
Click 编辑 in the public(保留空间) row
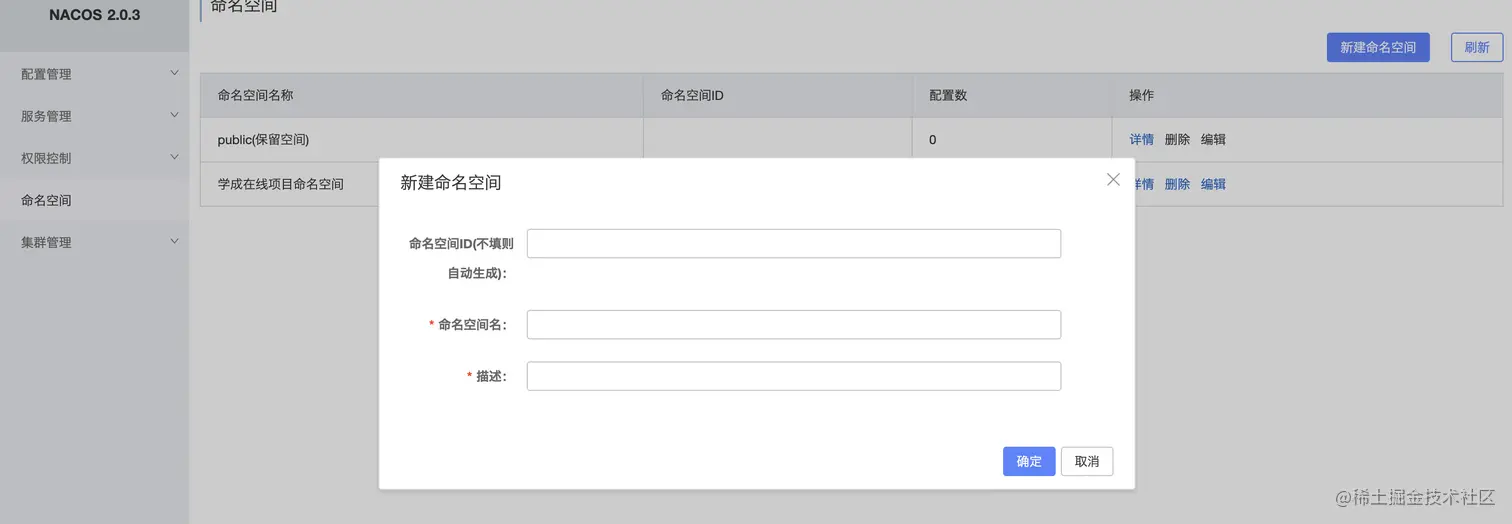1213,140
